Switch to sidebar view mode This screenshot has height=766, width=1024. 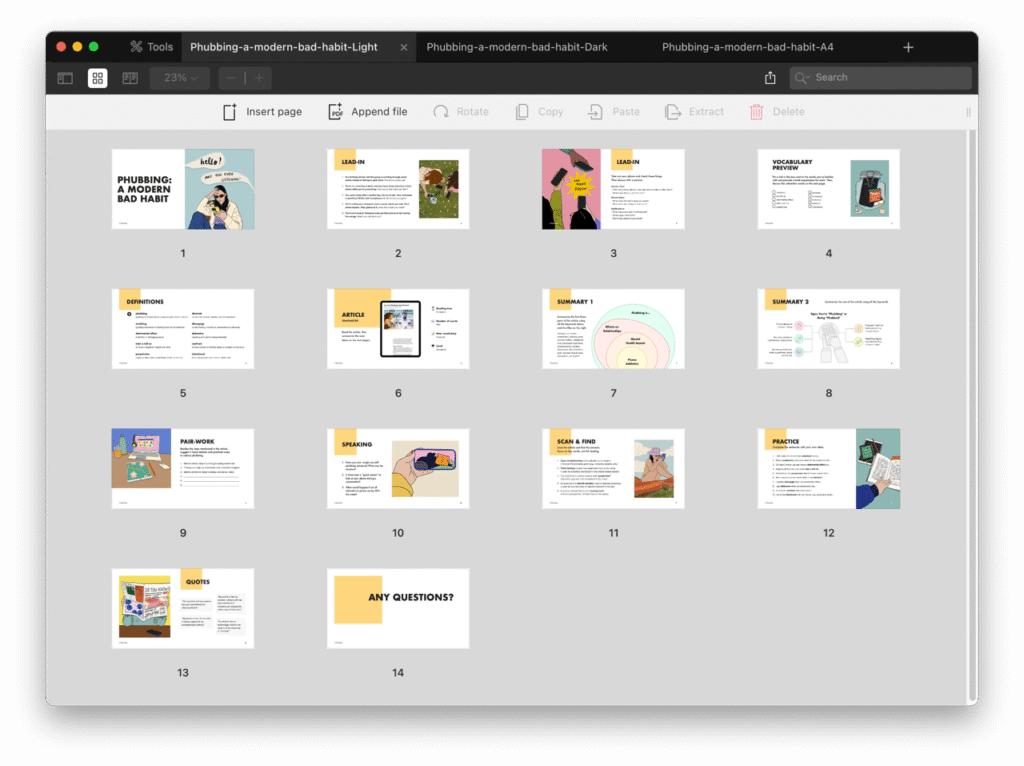65,78
